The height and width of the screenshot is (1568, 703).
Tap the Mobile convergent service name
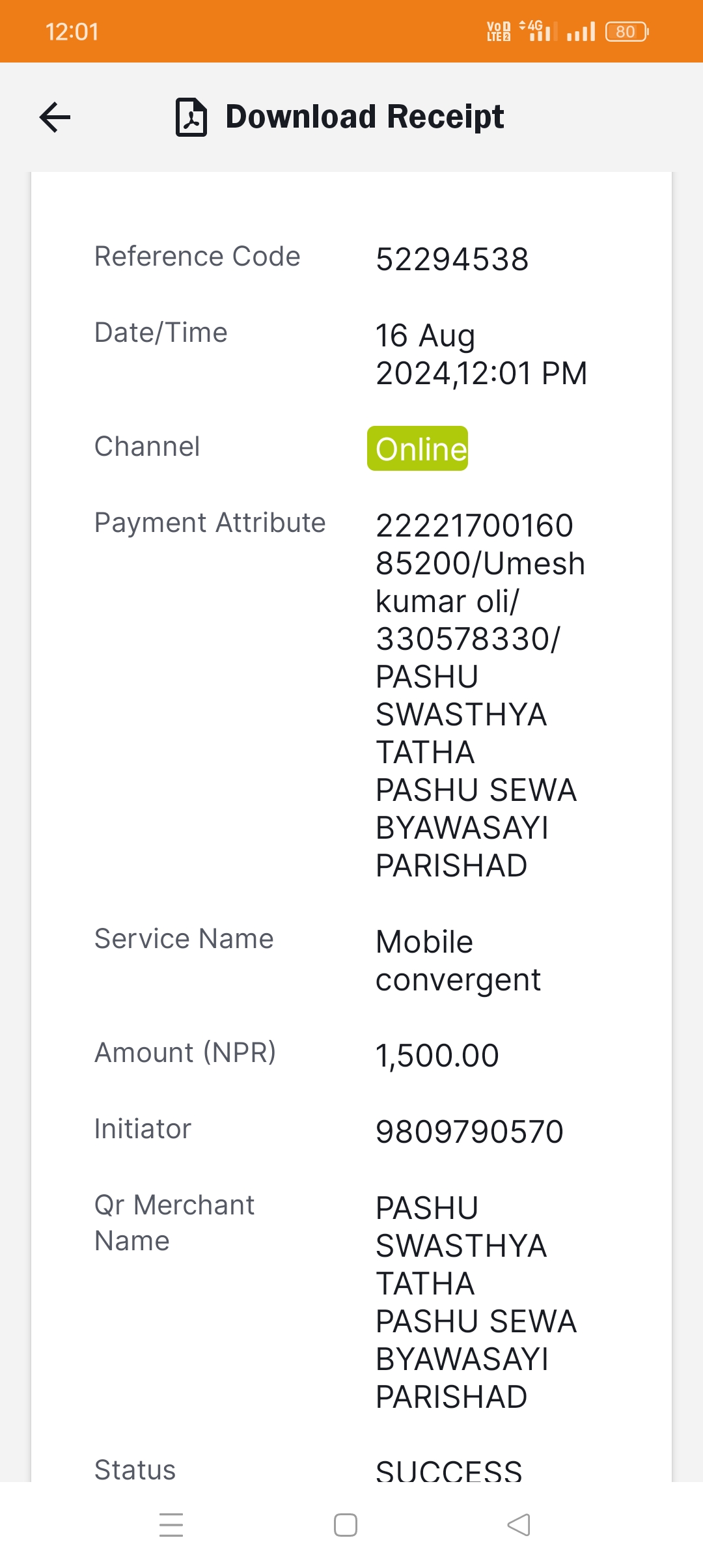point(458,961)
